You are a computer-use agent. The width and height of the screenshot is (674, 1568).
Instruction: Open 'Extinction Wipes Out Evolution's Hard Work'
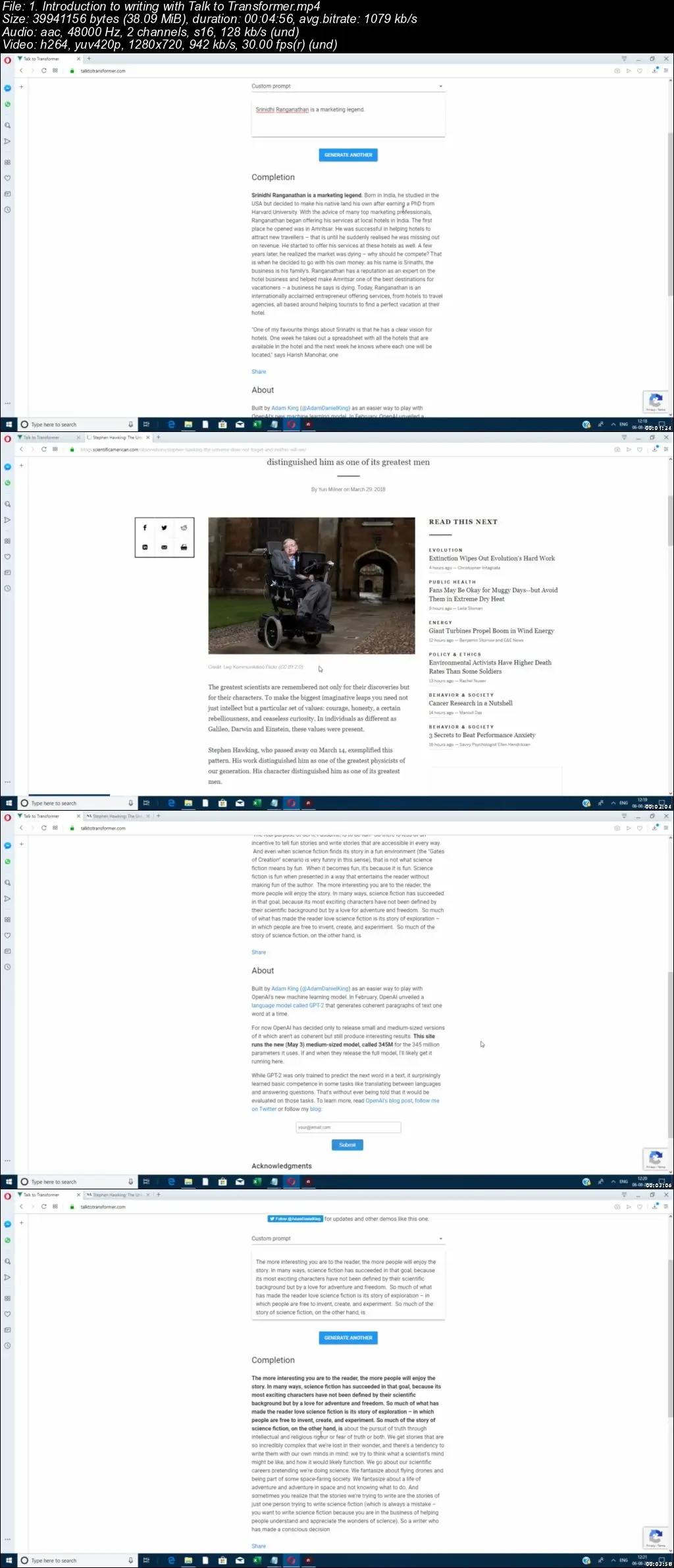coord(492,558)
